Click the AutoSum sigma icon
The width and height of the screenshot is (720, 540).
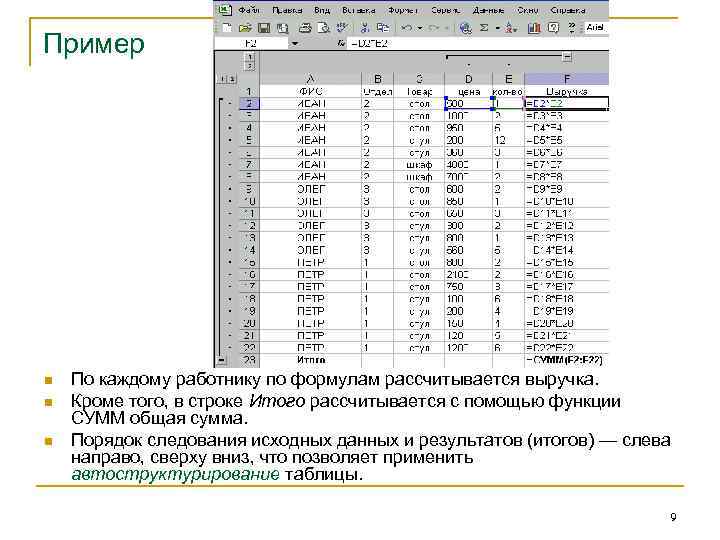(484, 28)
